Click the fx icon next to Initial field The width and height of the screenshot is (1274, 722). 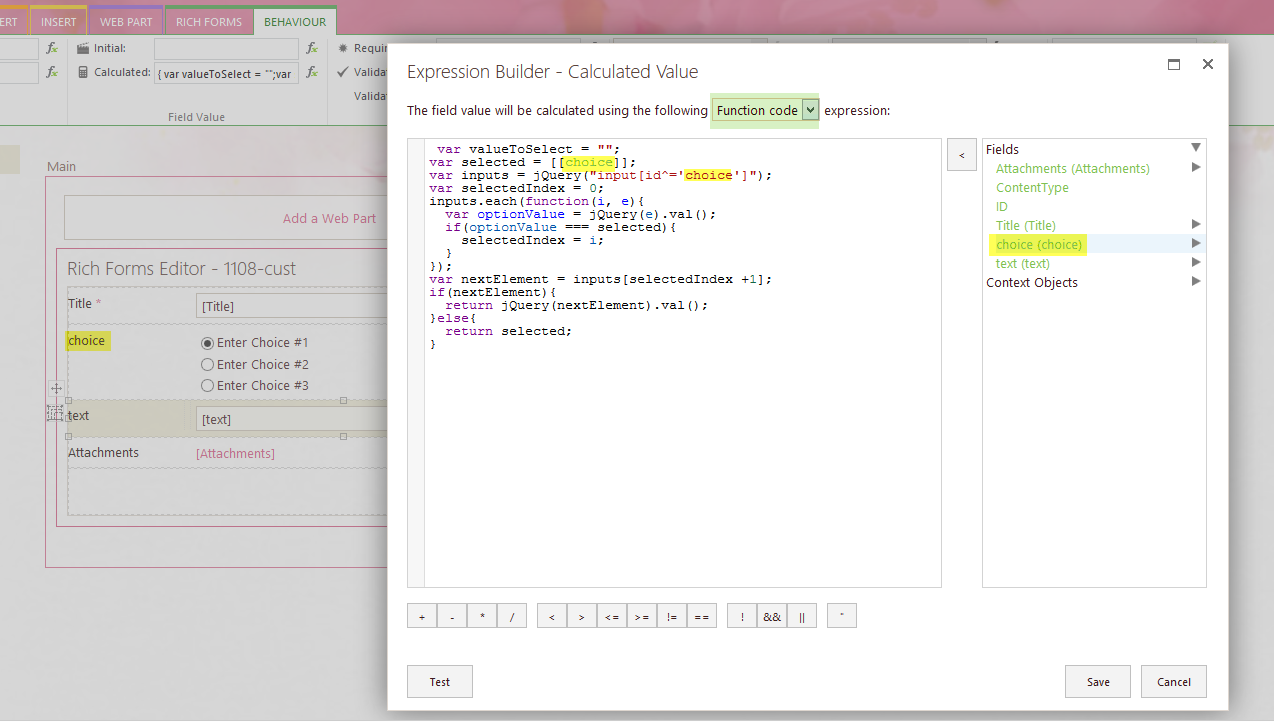pyautogui.click(x=312, y=48)
